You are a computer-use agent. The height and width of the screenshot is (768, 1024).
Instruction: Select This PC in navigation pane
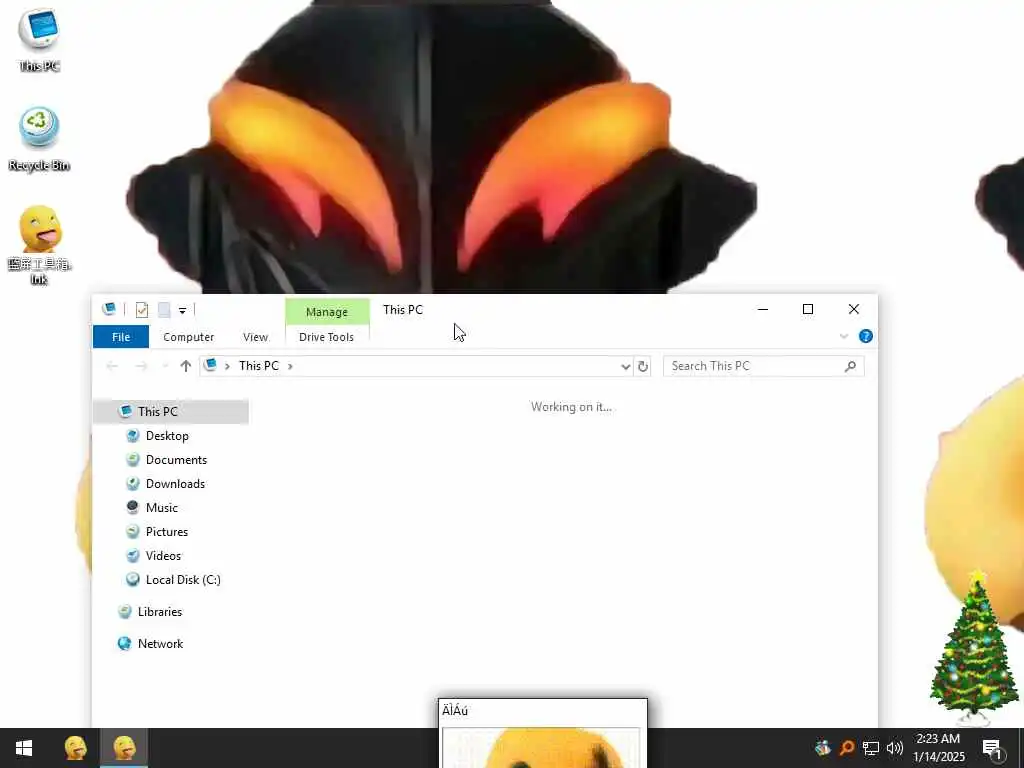171,411
